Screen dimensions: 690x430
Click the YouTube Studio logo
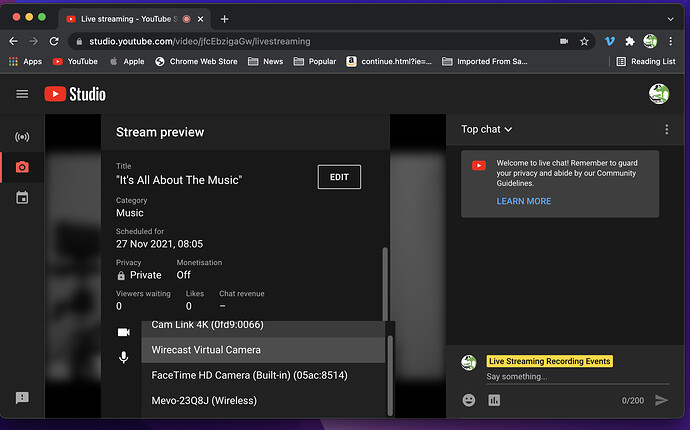(x=75, y=94)
